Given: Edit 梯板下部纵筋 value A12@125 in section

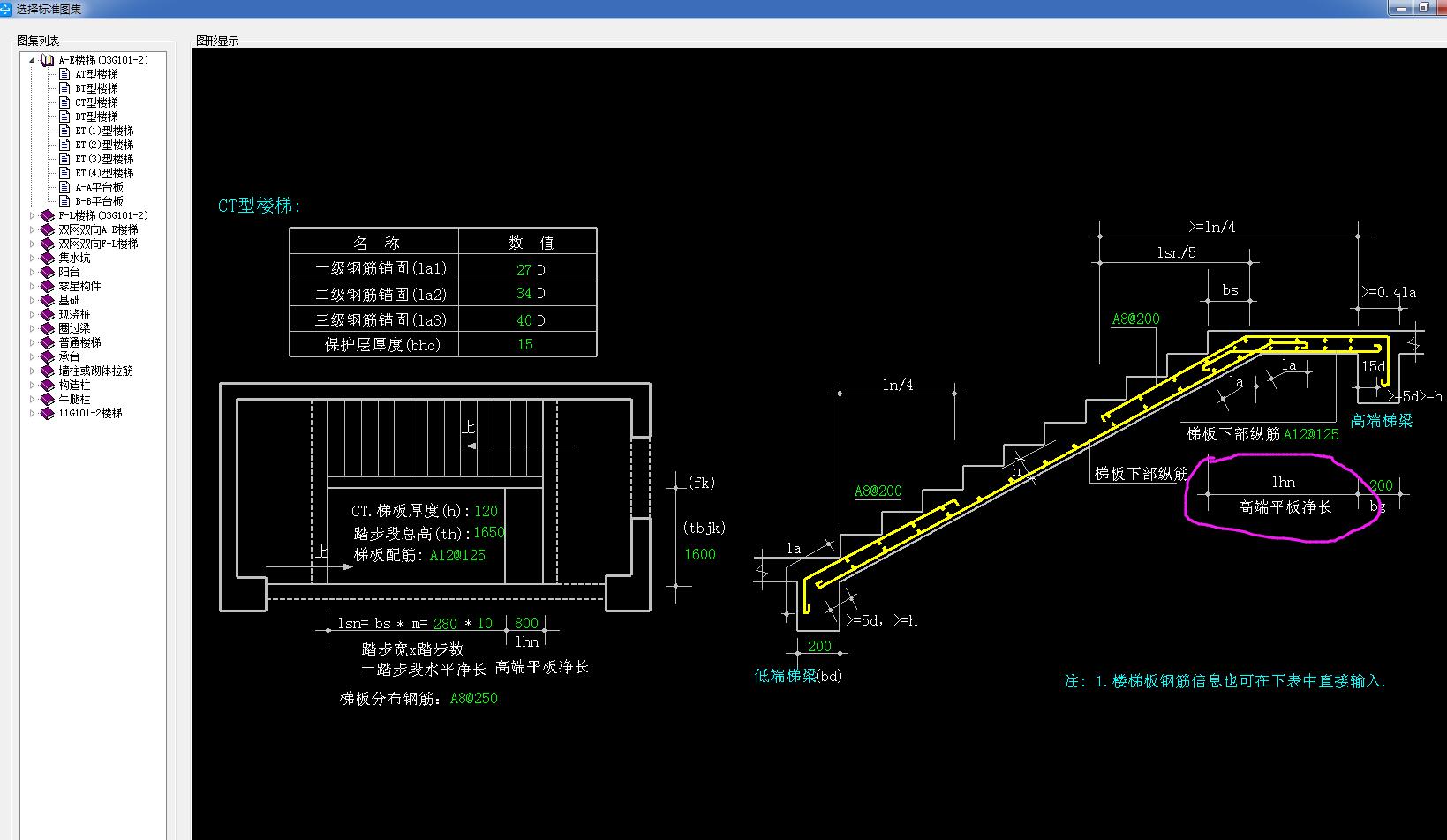Looking at the screenshot, I should 1311,434.
